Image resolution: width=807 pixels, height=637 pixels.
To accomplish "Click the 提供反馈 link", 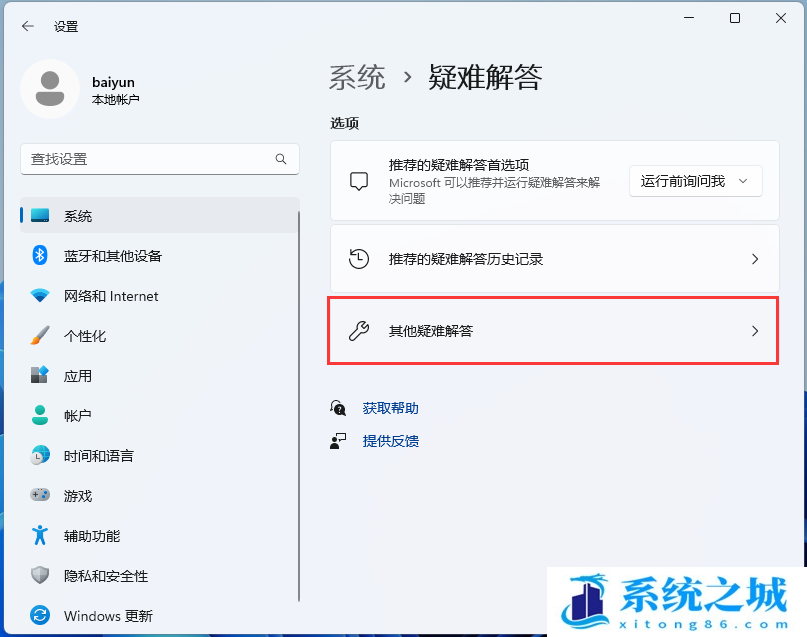I will [x=390, y=441].
